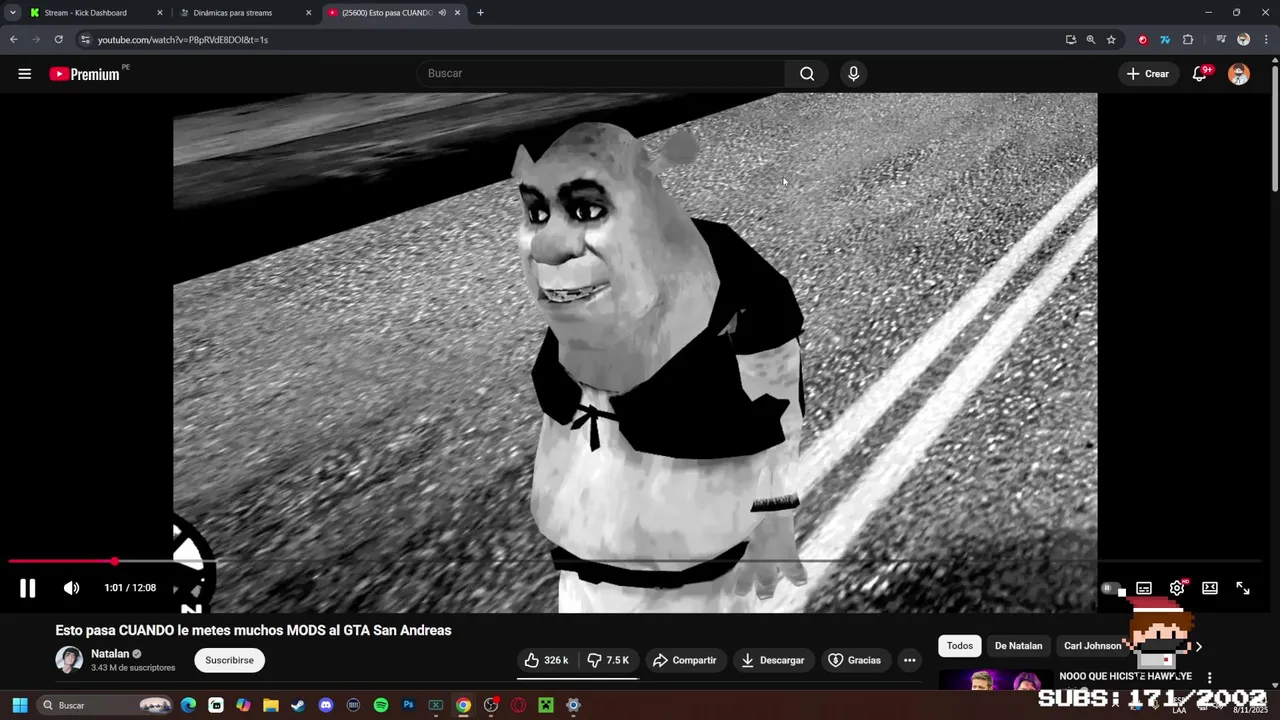The width and height of the screenshot is (1280, 720).
Task: Open the NOOO QUE HICISTE HAWKEYE thumbnail
Action: [995, 680]
